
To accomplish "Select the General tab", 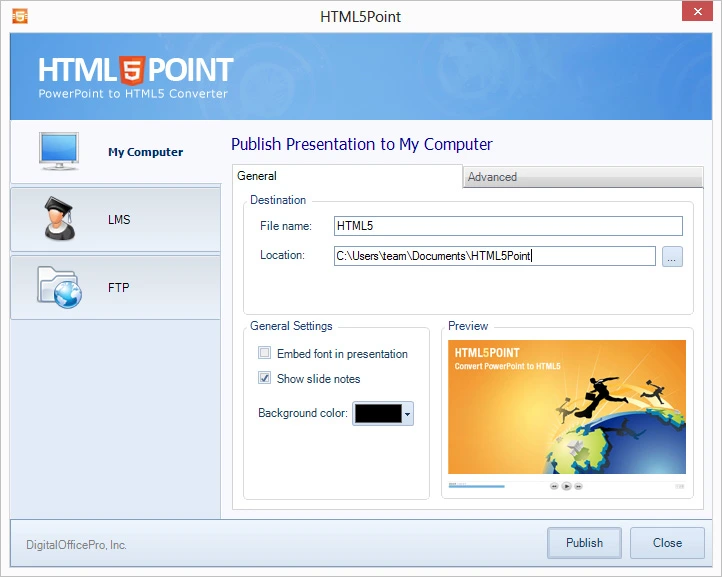I will click(x=347, y=176).
